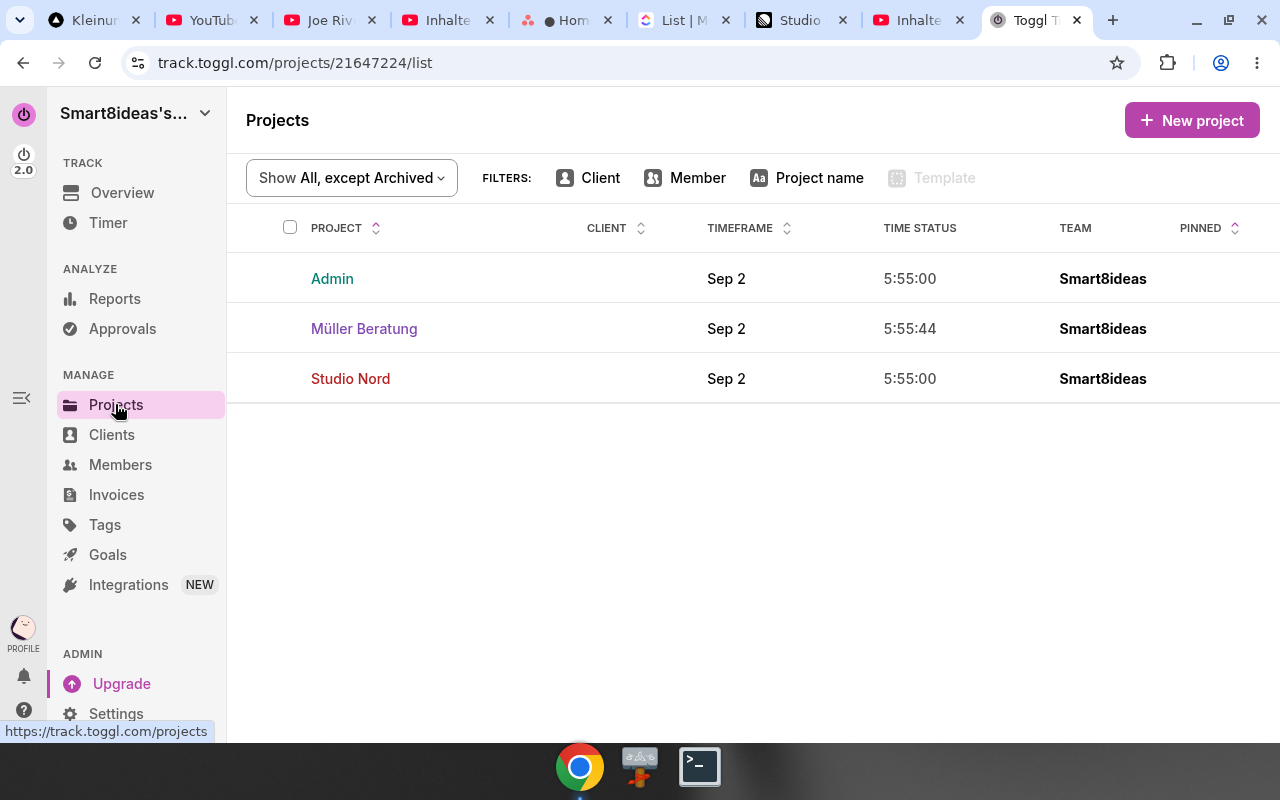Expand the Smart8ideas workspace switcher

pyautogui.click(x=136, y=113)
